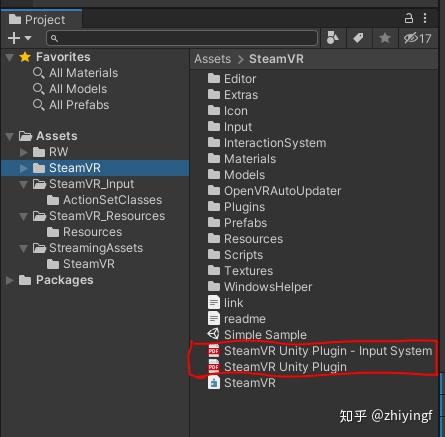
Task: Select All Materials in Favorites
Action: [x=75, y=73]
